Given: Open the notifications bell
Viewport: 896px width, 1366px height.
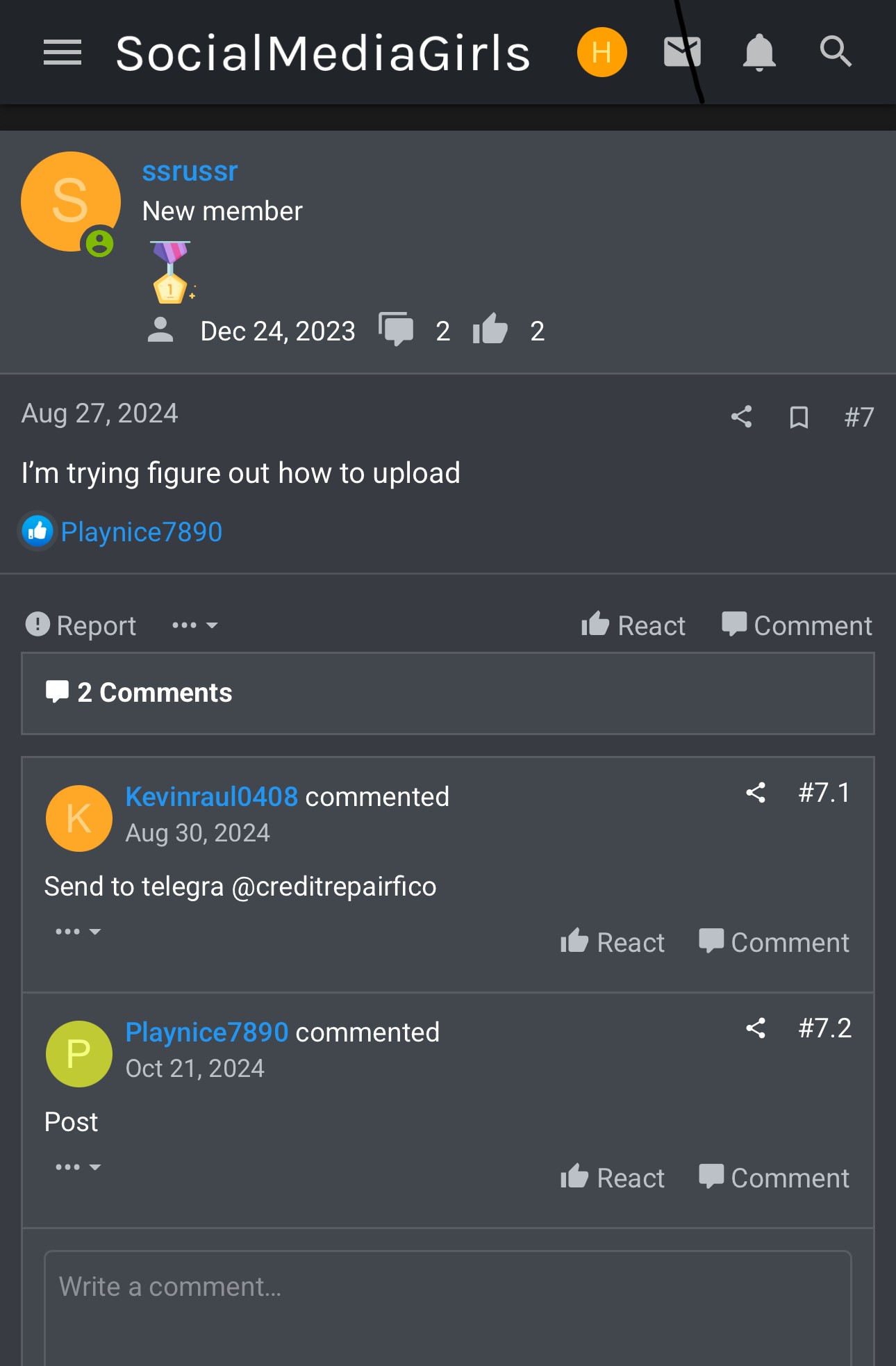Looking at the screenshot, I should point(759,53).
